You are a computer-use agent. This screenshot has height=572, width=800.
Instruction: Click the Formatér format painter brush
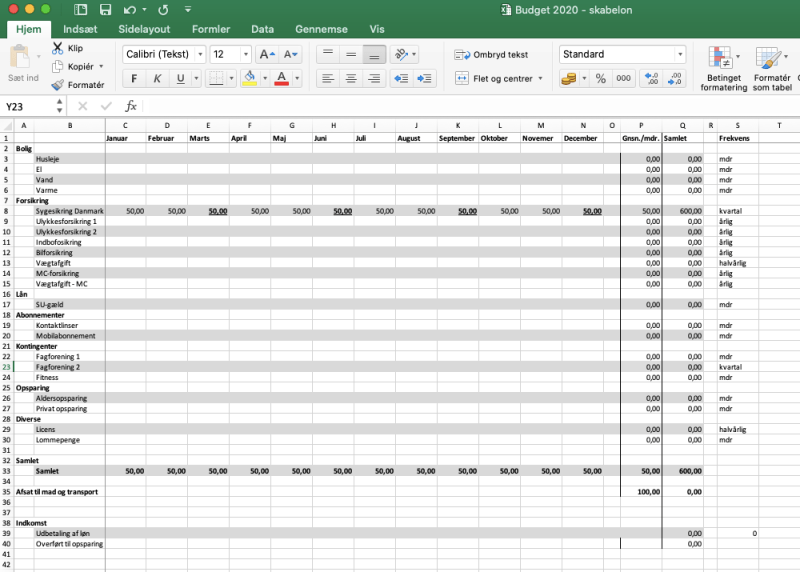click(x=58, y=84)
